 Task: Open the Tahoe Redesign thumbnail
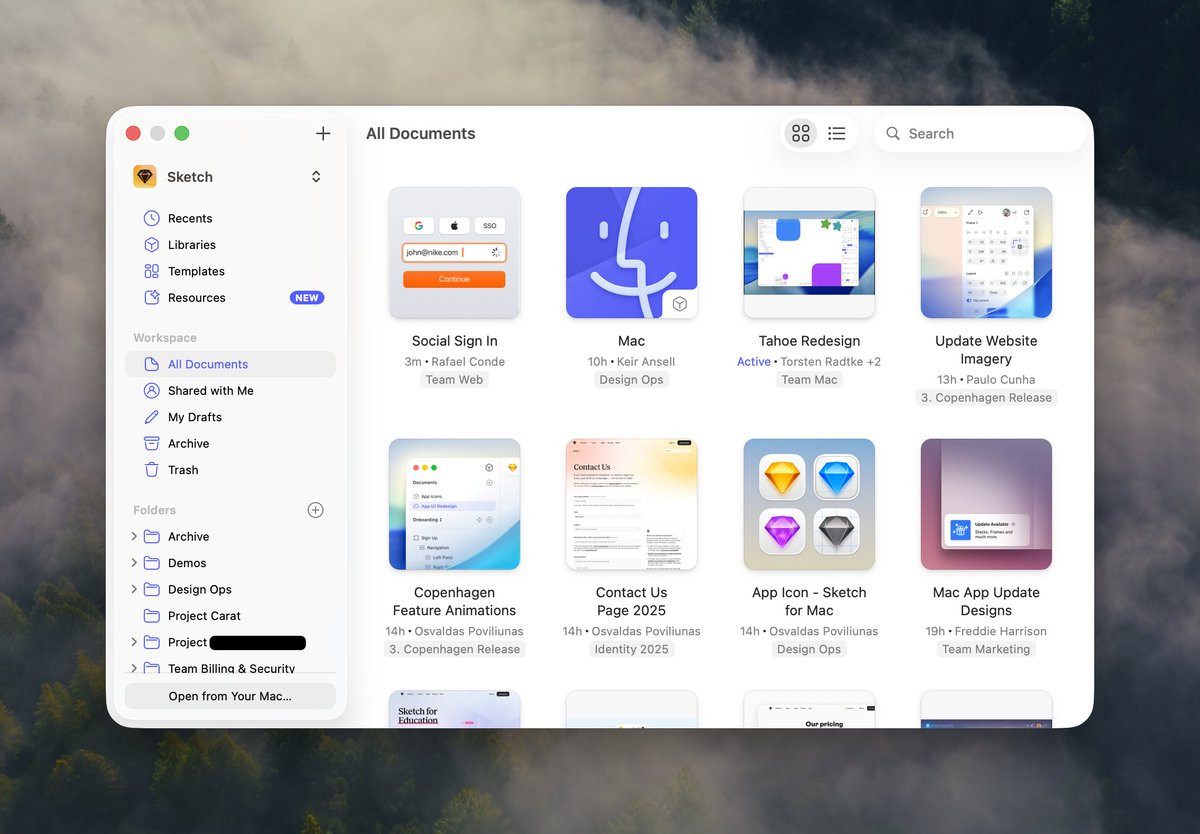(809, 253)
